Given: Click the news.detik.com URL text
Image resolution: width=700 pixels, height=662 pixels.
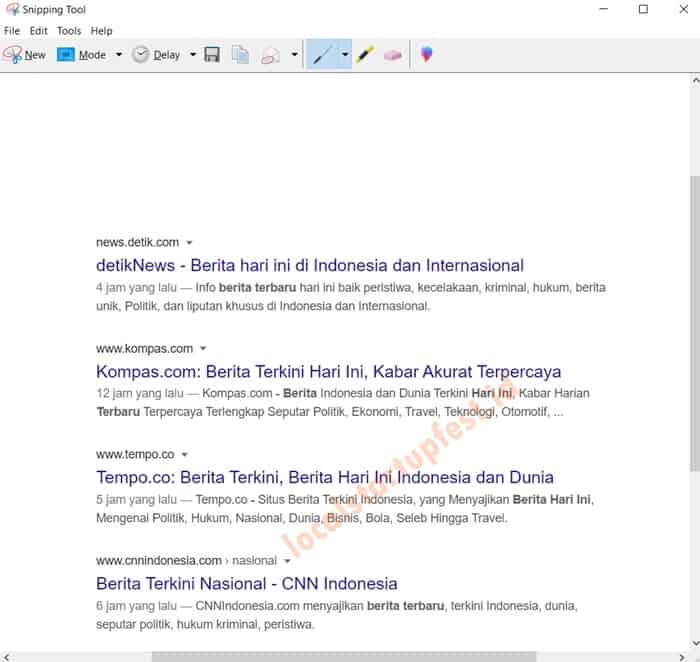Looking at the screenshot, I should (x=138, y=242).
